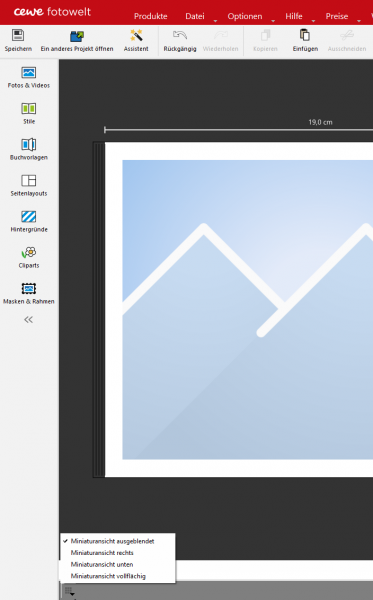373x600 pixels.
Task: Click the photo placeholder on the page
Action: 248,309
